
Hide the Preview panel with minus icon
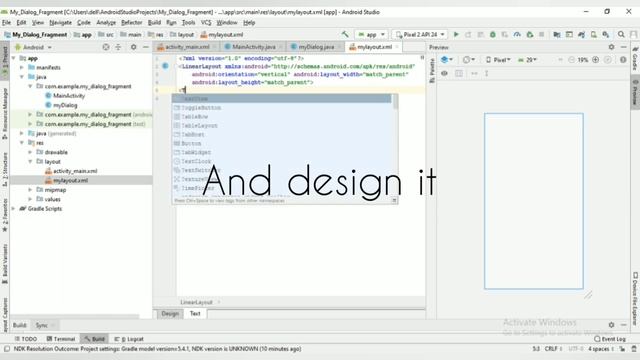624,47
